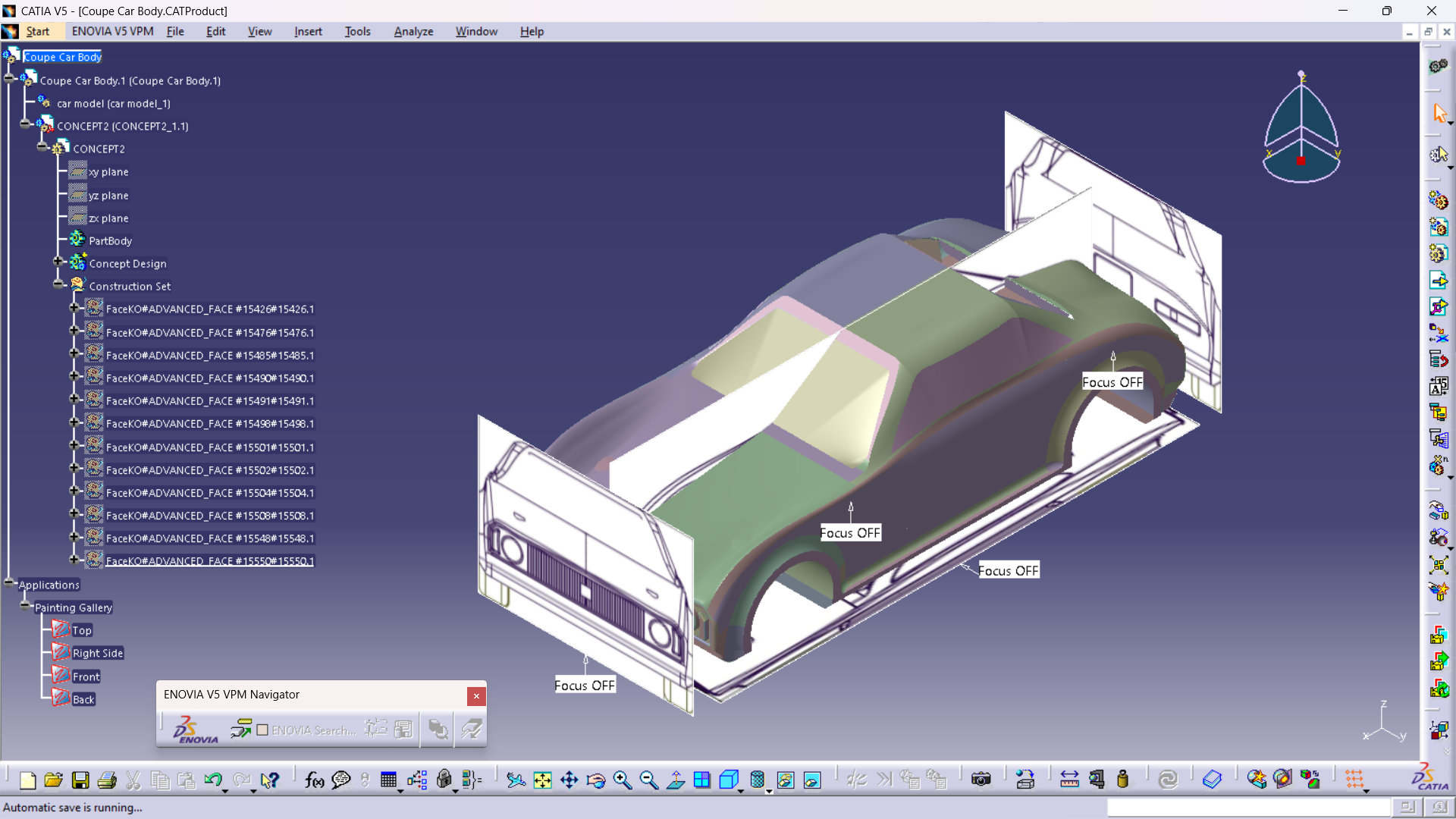Collapse the Construction Set node
The width and height of the screenshot is (1456, 819).
pyautogui.click(x=58, y=284)
